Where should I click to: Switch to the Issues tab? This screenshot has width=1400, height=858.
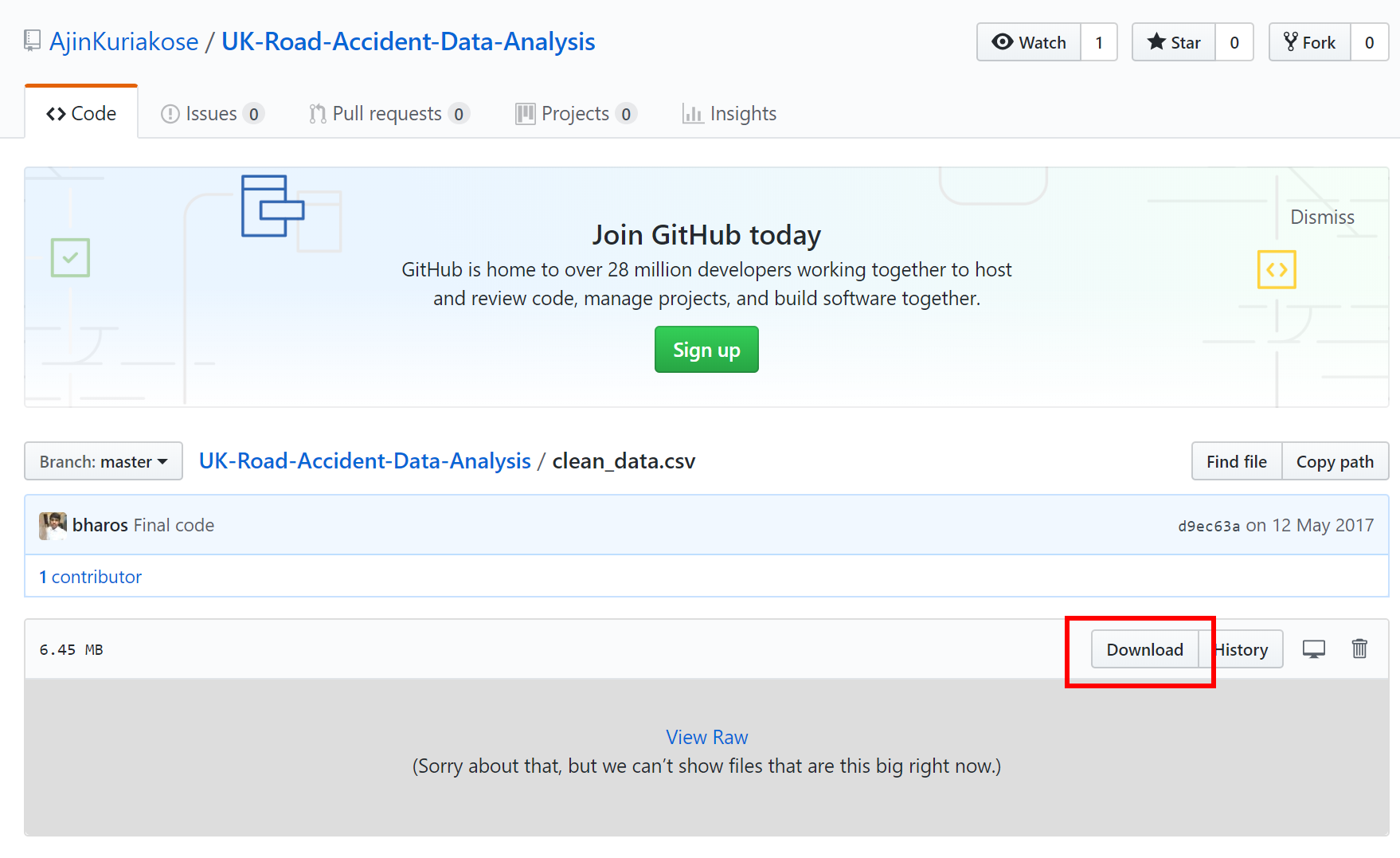click(211, 114)
